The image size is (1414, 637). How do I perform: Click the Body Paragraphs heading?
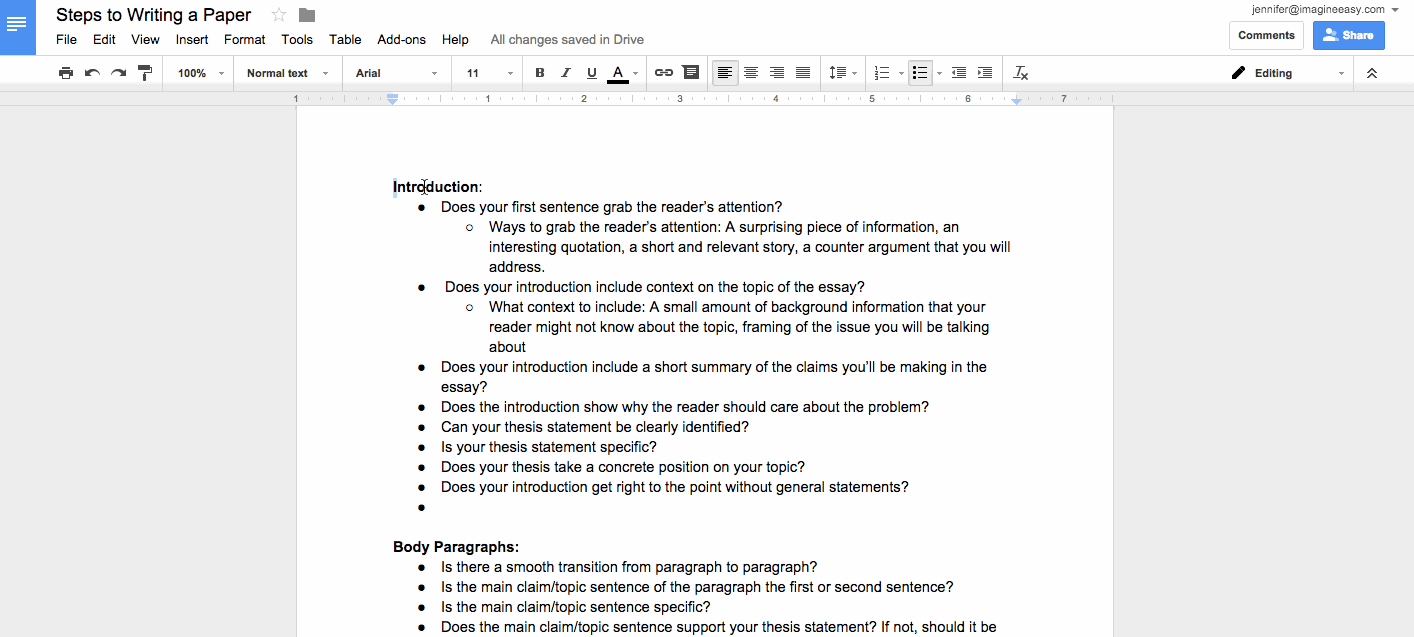point(456,547)
